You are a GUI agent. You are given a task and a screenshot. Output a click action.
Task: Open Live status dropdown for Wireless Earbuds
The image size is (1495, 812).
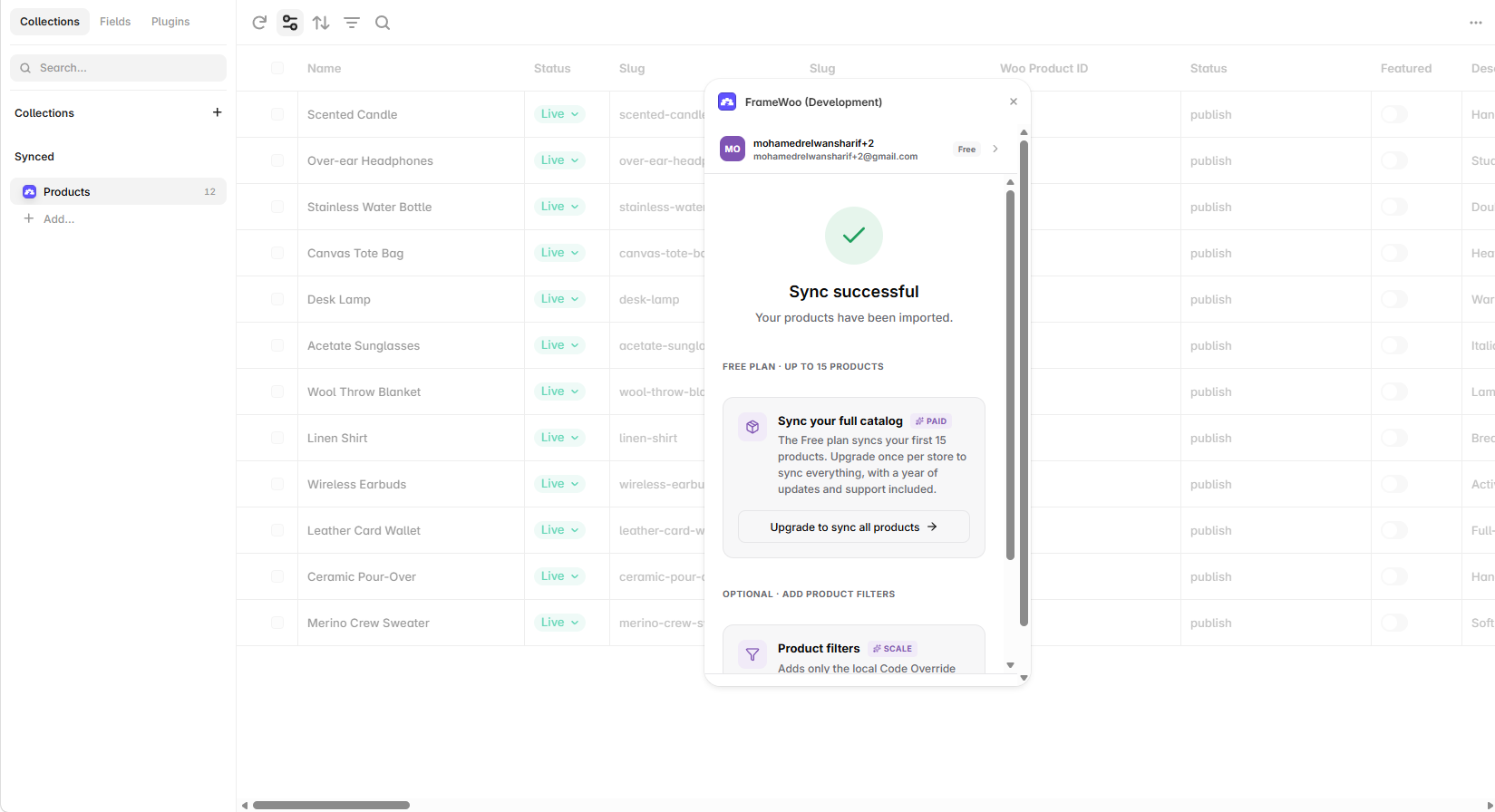tap(559, 484)
